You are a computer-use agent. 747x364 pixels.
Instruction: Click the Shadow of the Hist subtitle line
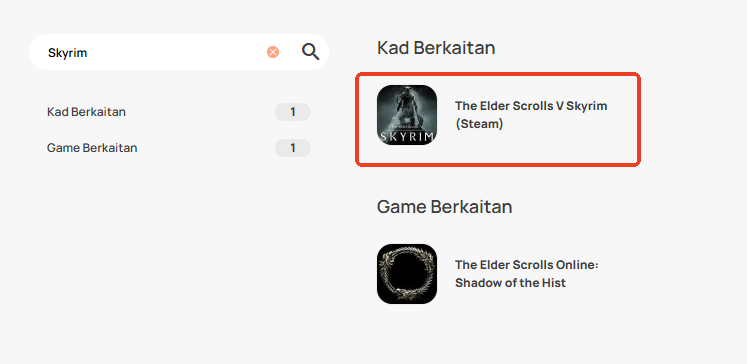click(510, 283)
